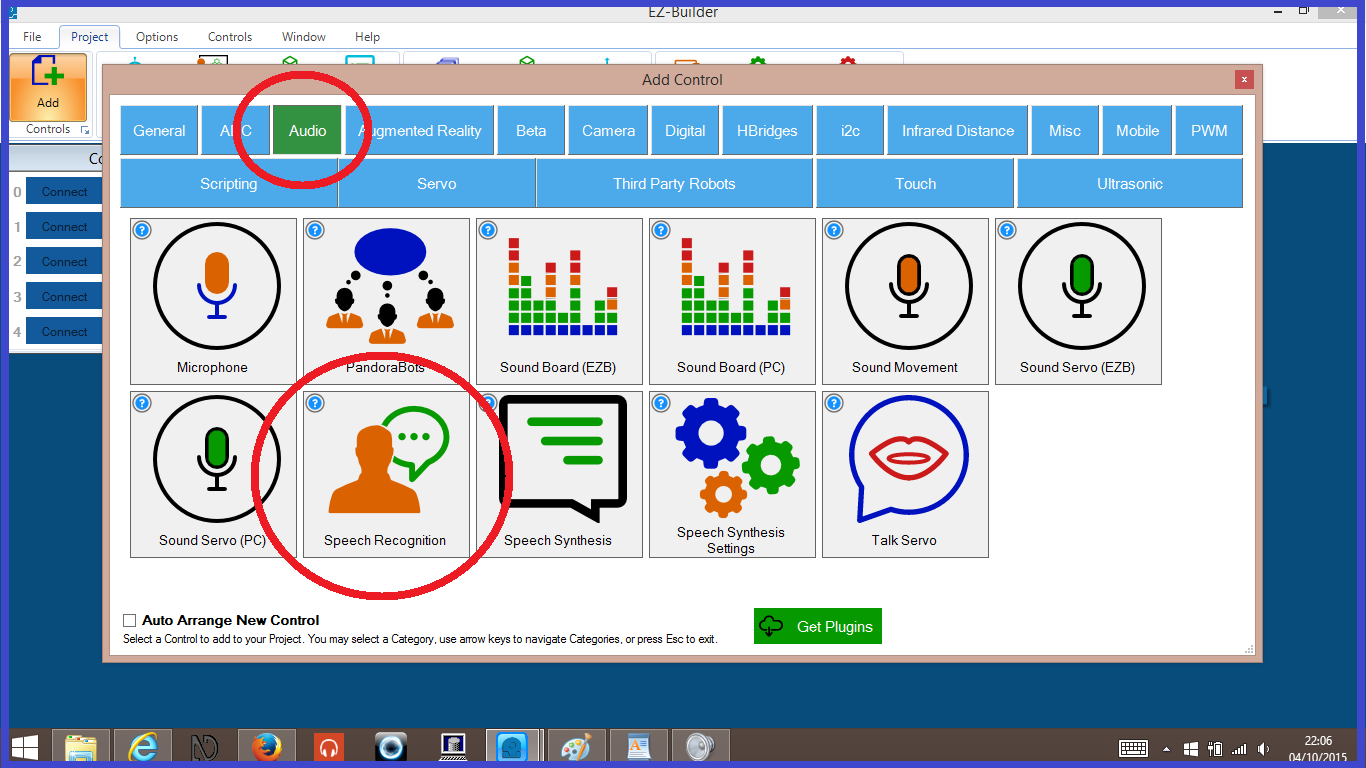This screenshot has width=1366, height=768.
Task: Select the Third Party Robots tab
Action: coord(674,184)
